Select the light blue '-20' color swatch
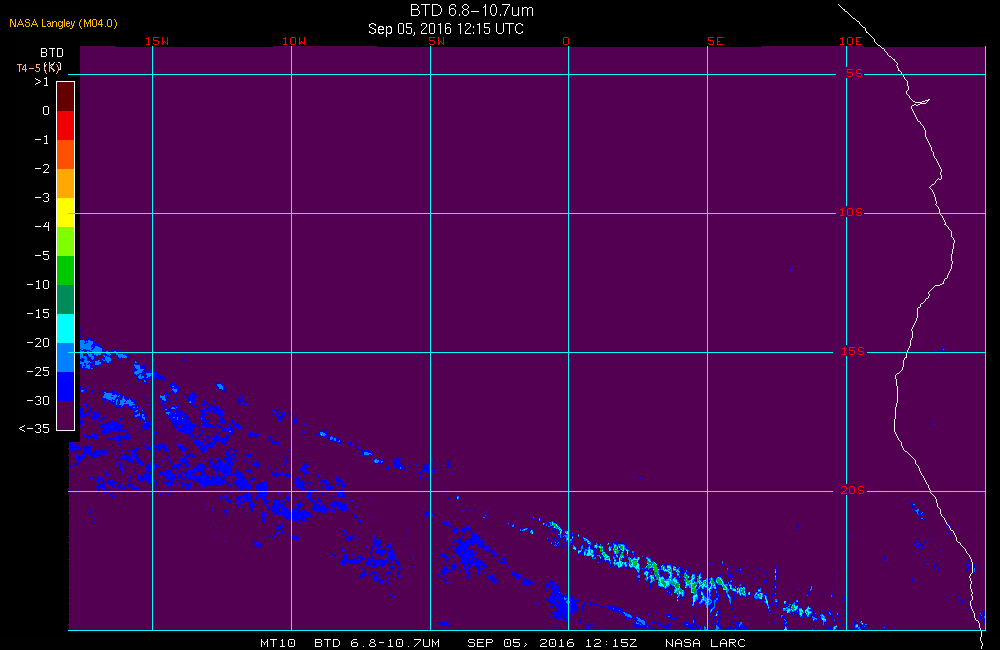 (66, 358)
